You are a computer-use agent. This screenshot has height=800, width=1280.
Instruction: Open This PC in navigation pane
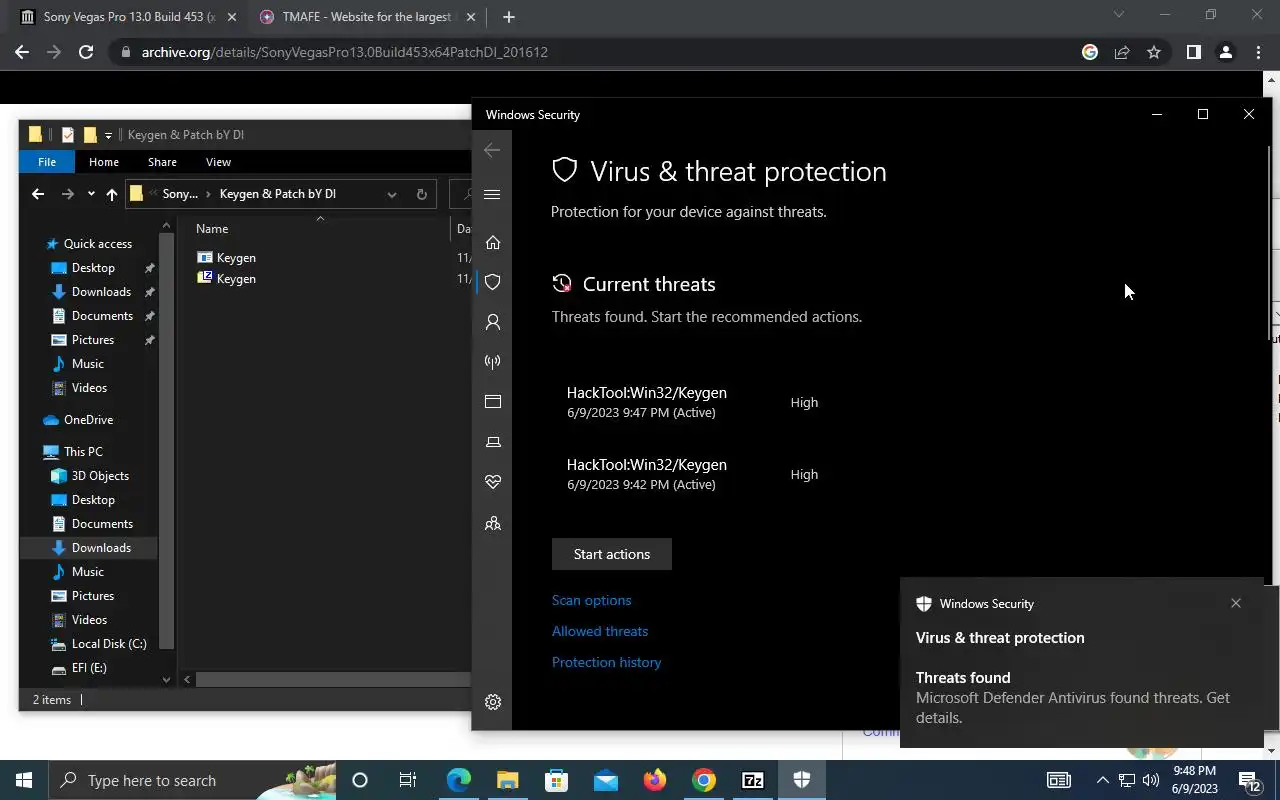(x=83, y=452)
